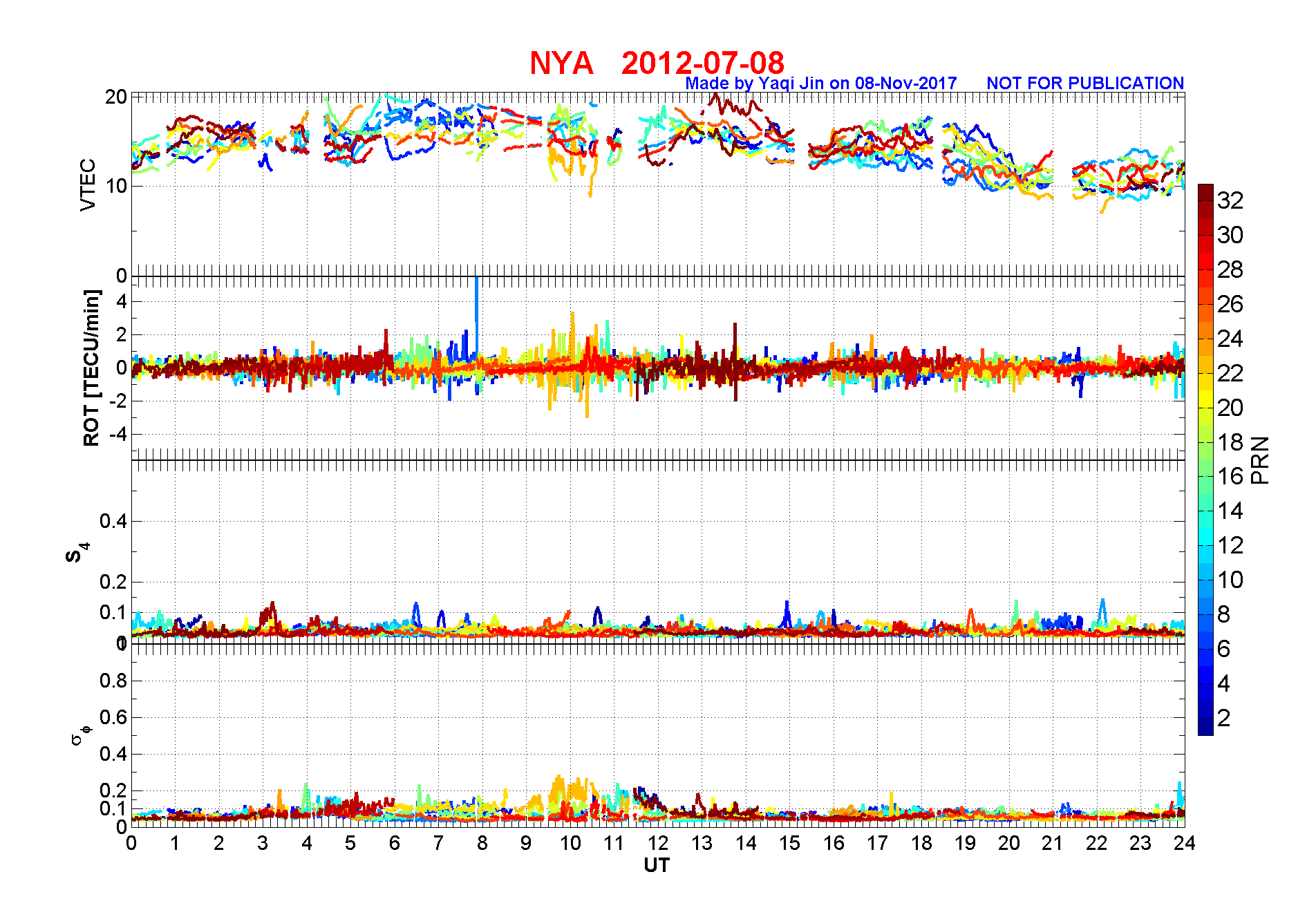Click the x-axis tick label 6
Image resolution: width=1316 pixels, height=919 pixels.
click(x=395, y=843)
